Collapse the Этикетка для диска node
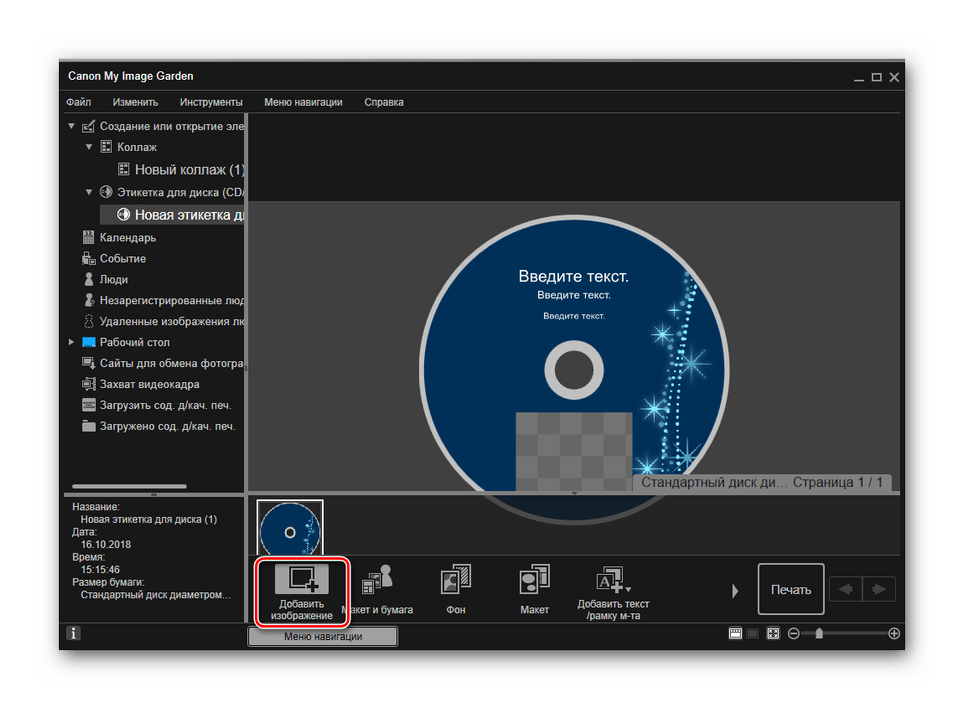Screen dimensions: 964x709 [89, 192]
